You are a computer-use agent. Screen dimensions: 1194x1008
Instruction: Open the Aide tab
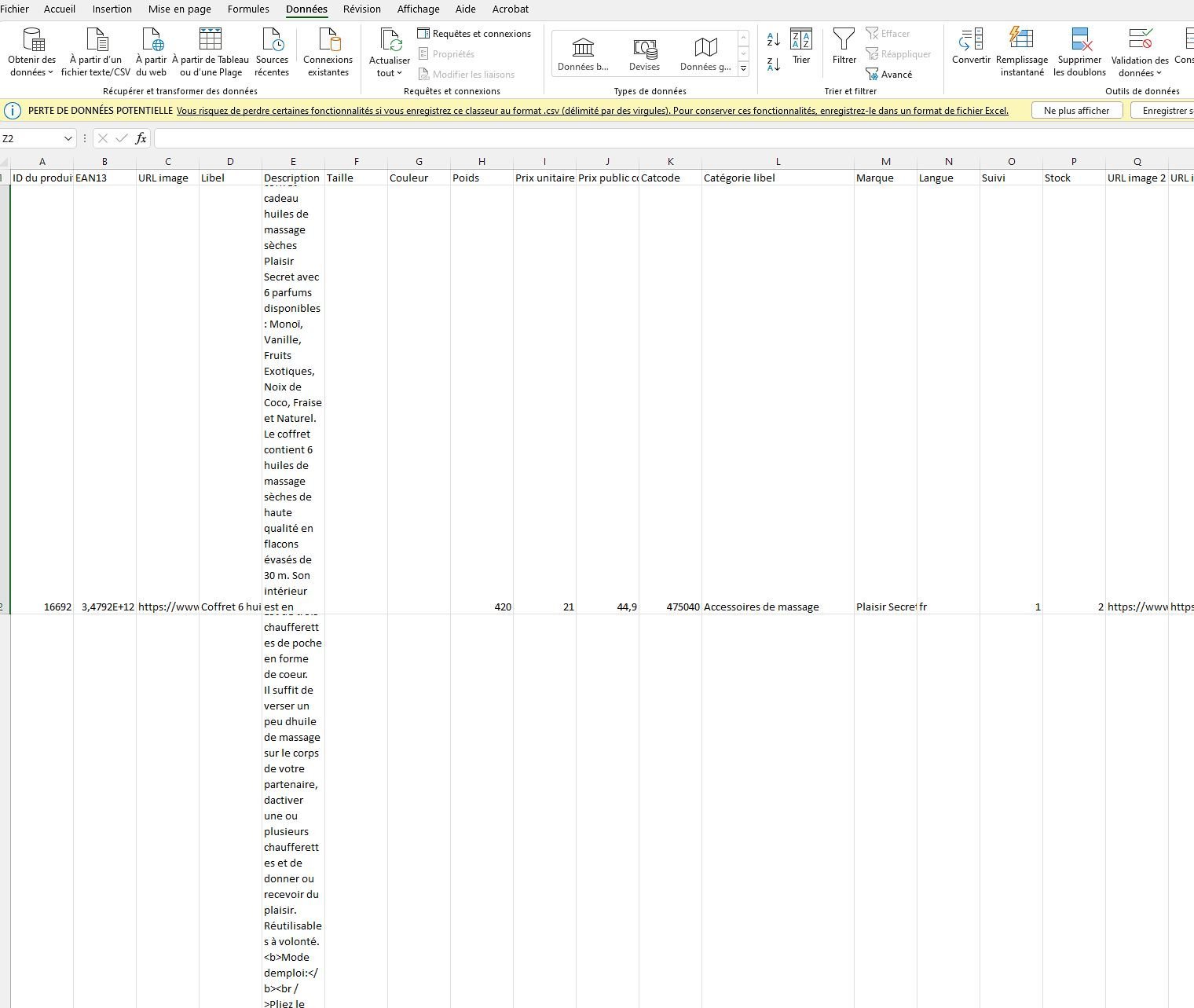pyautogui.click(x=466, y=9)
